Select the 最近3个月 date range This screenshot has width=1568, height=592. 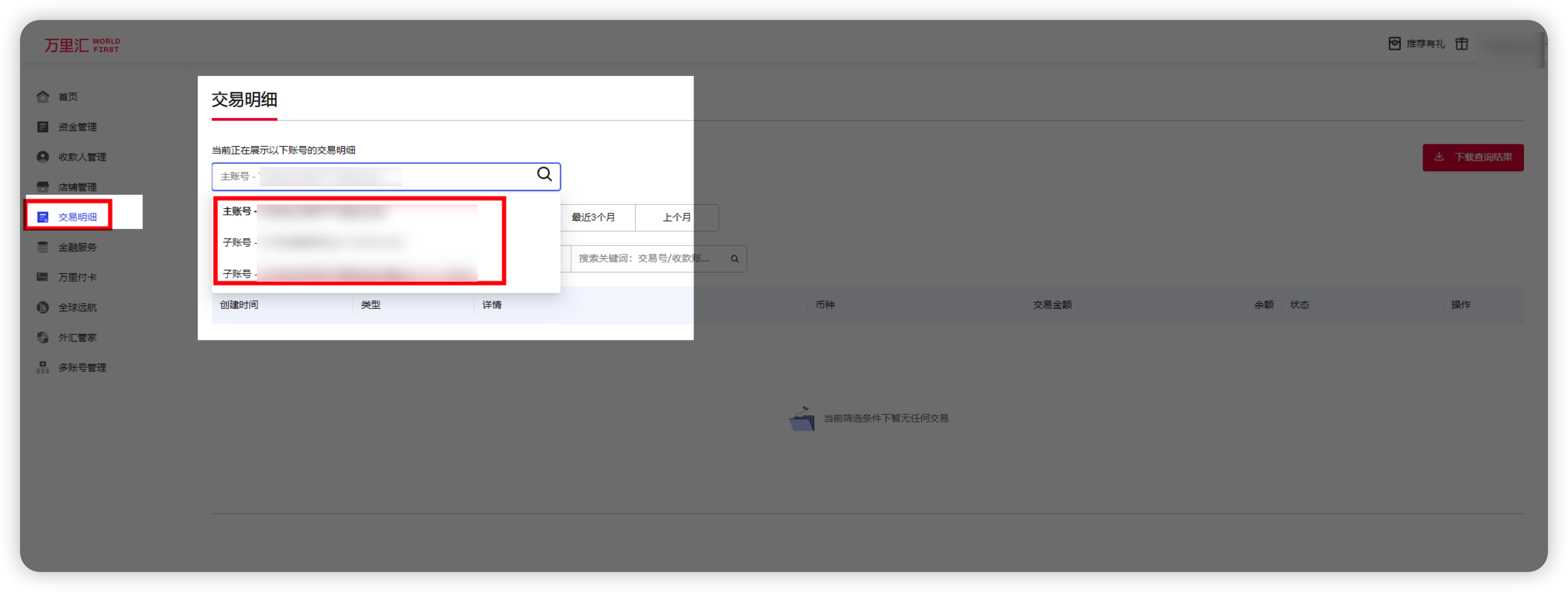click(x=593, y=217)
